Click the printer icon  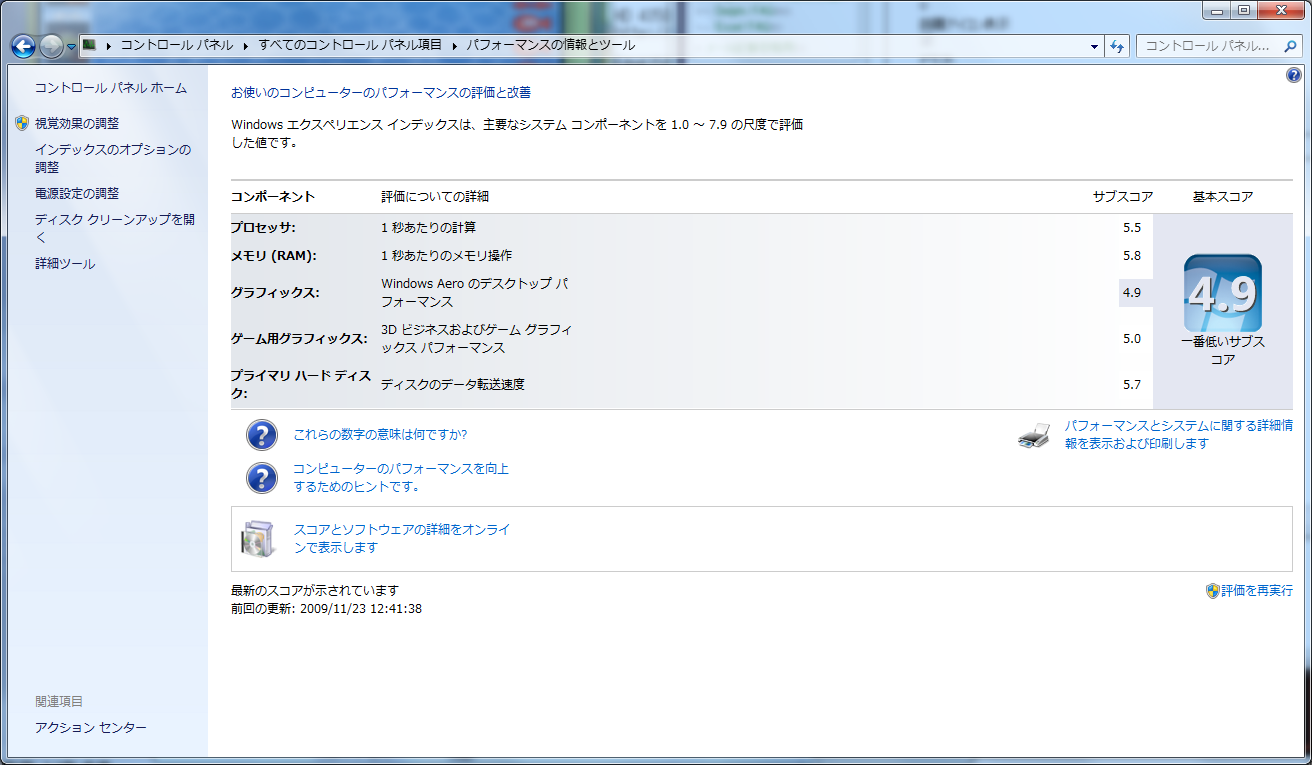[x=1034, y=435]
